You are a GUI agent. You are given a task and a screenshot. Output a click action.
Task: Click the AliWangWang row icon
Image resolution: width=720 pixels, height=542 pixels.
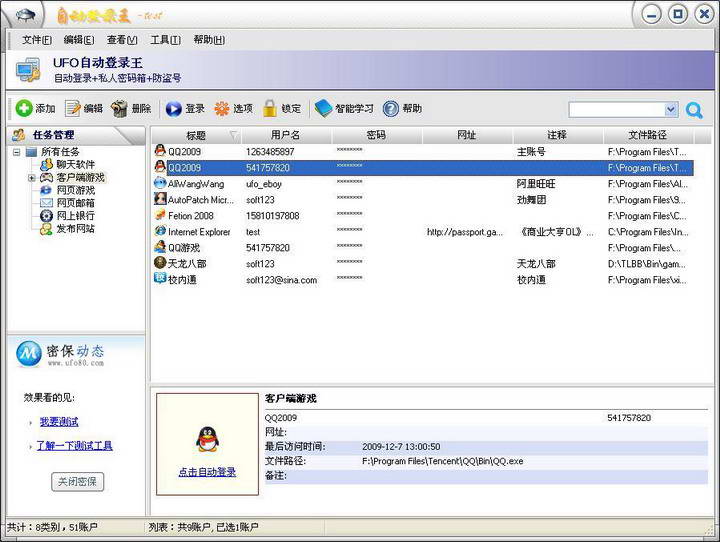(x=160, y=183)
